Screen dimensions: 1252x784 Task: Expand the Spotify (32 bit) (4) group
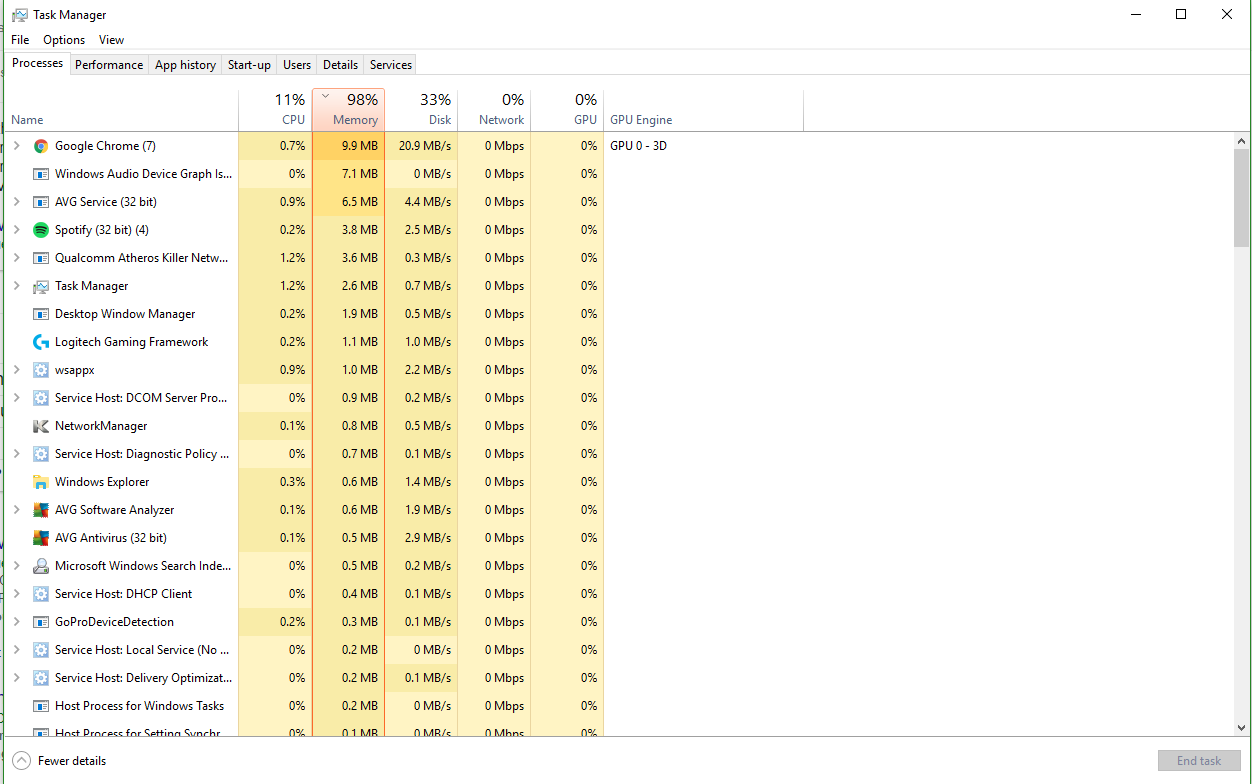[x=16, y=230]
